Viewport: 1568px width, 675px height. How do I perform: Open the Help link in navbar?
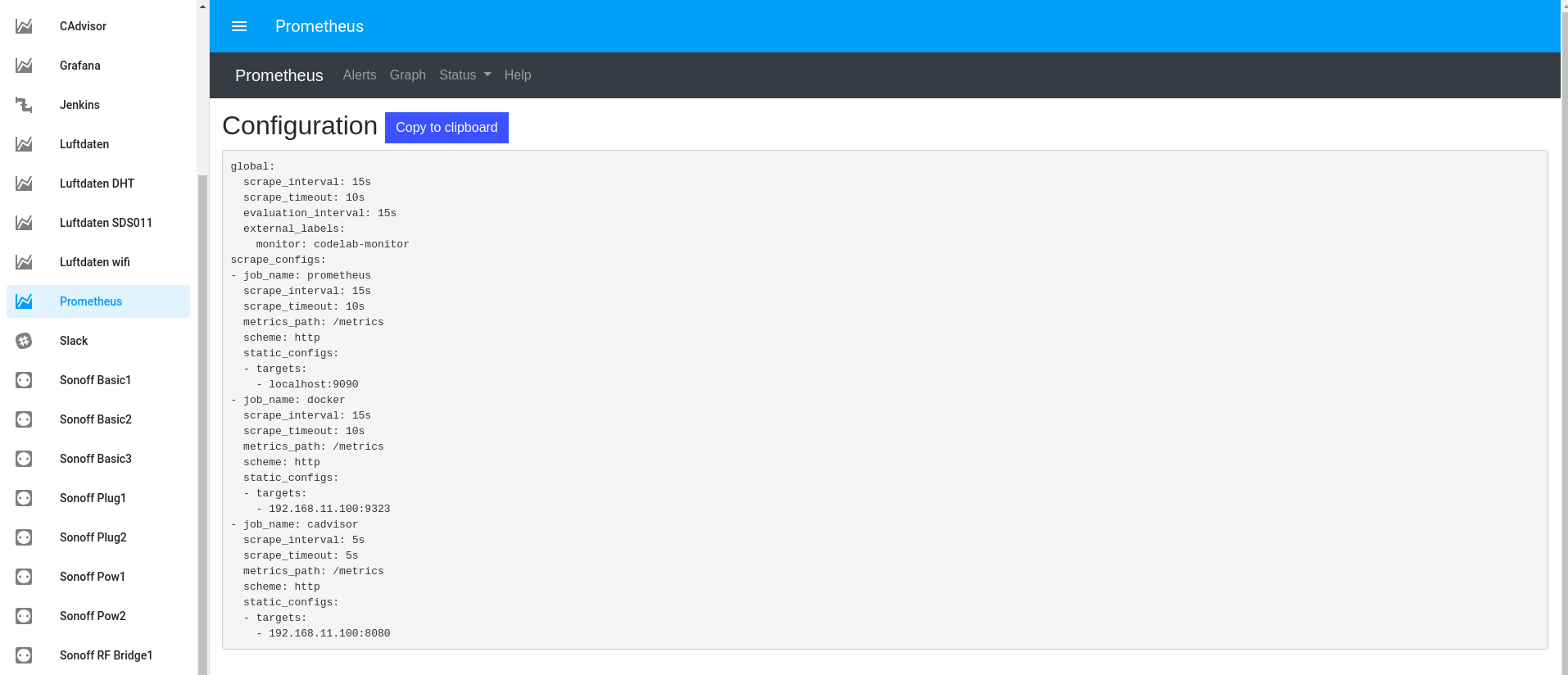tap(518, 75)
